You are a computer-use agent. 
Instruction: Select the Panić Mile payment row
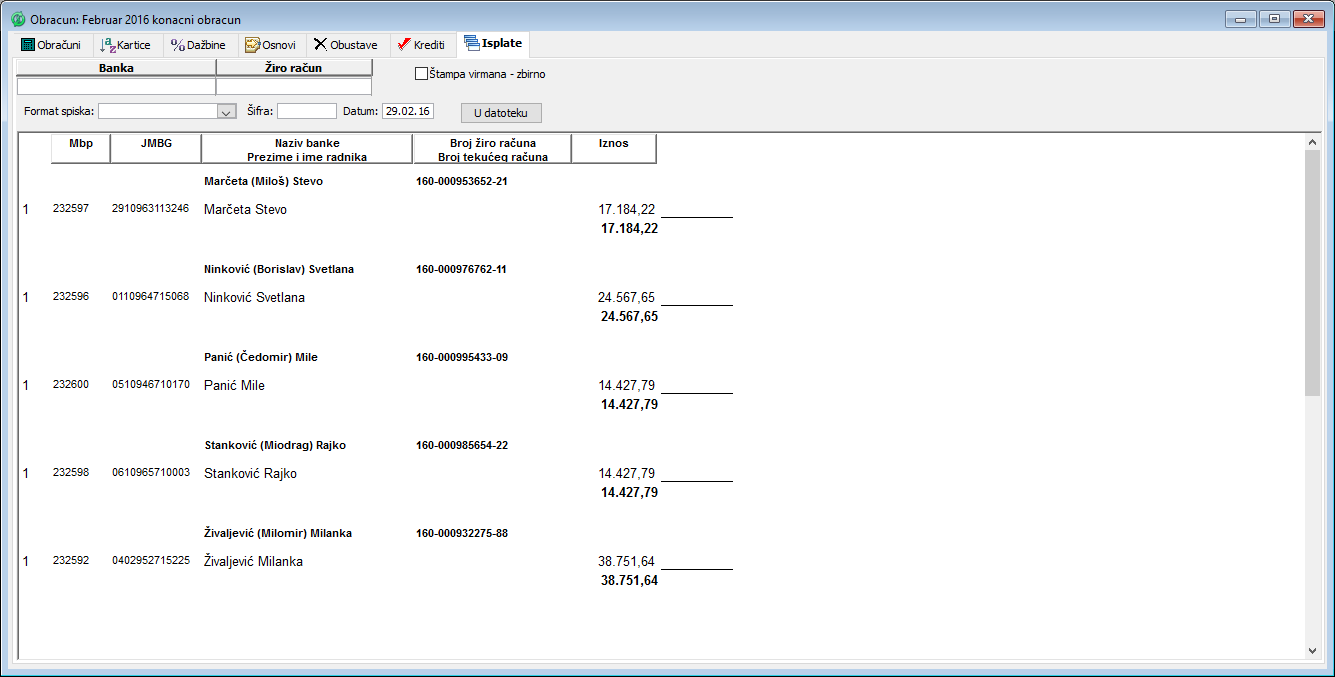pyautogui.click(x=234, y=385)
